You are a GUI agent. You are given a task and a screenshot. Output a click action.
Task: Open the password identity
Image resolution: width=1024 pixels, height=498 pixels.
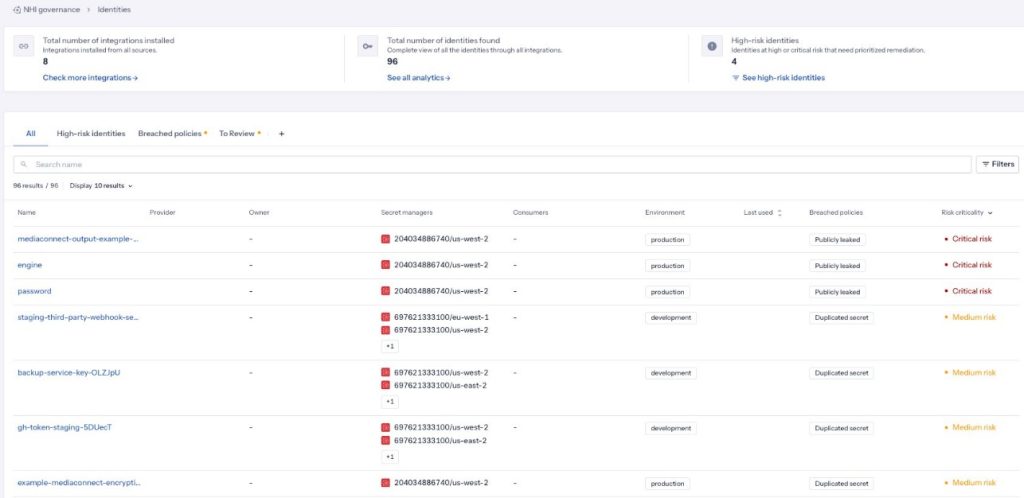pyautogui.click(x=35, y=291)
